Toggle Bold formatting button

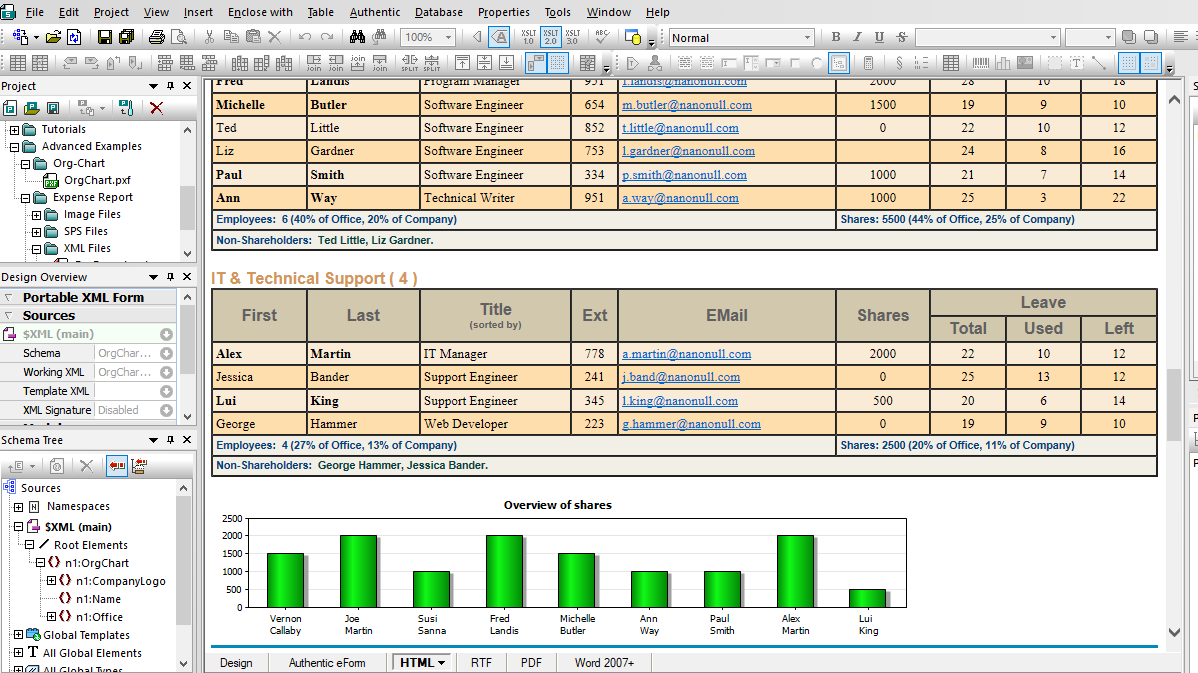[x=836, y=37]
